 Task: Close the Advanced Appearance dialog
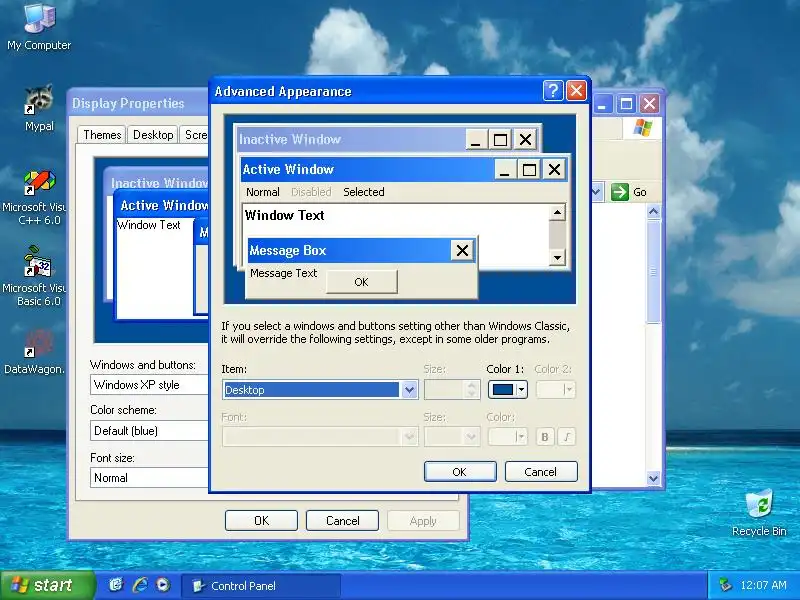pyautogui.click(x=577, y=91)
